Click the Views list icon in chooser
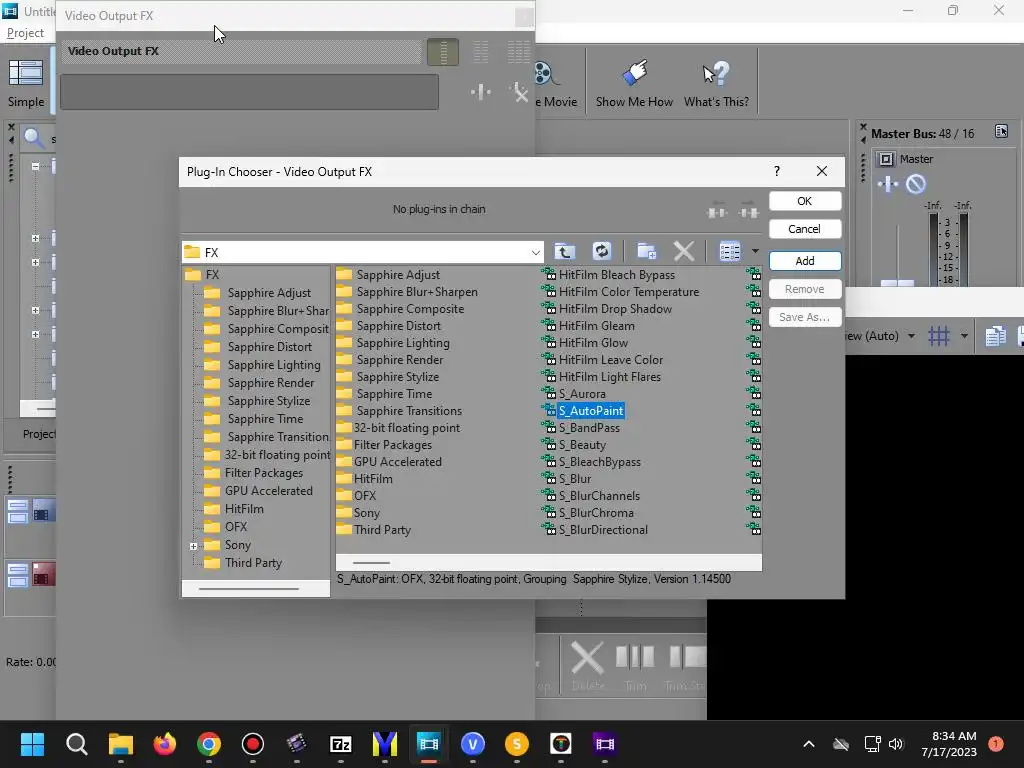Screen dimensions: 1024x768 tap(729, 251)
